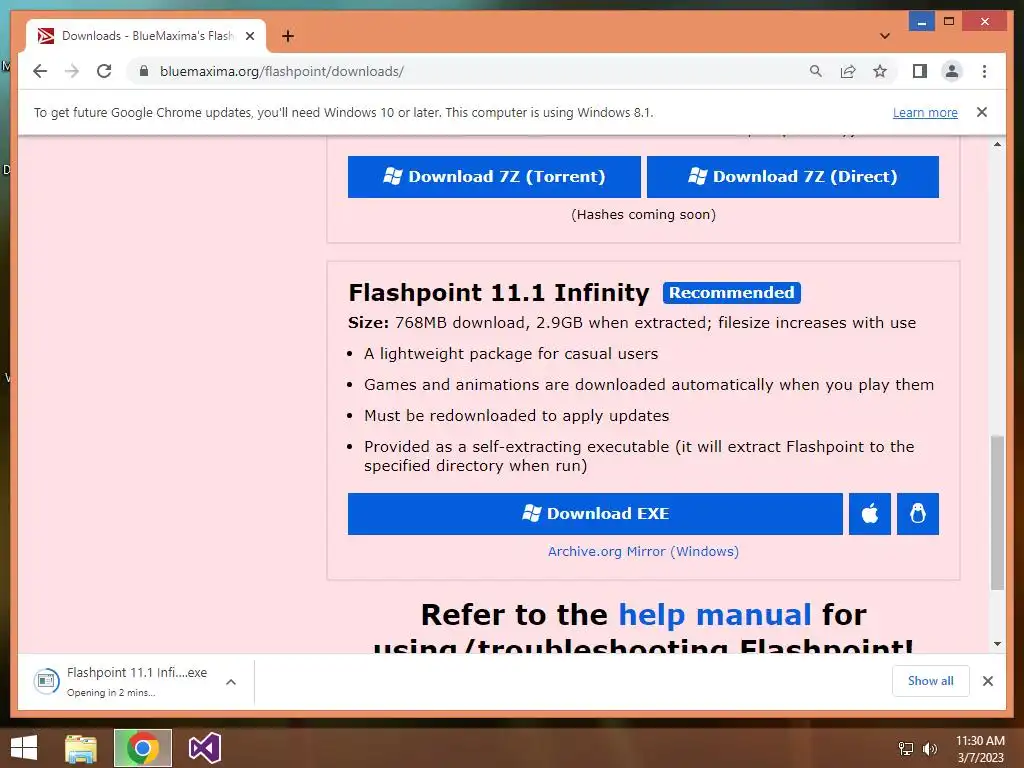The height and width of the screenshot is (768, 1024).
Task: Open the help manual link
Action: (714, 615)
